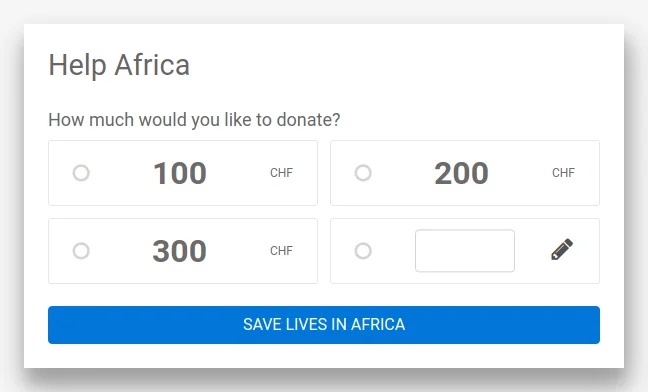648x392 pixels.
Task: Click the bold 100 amount text
Action: coord(180,173)
